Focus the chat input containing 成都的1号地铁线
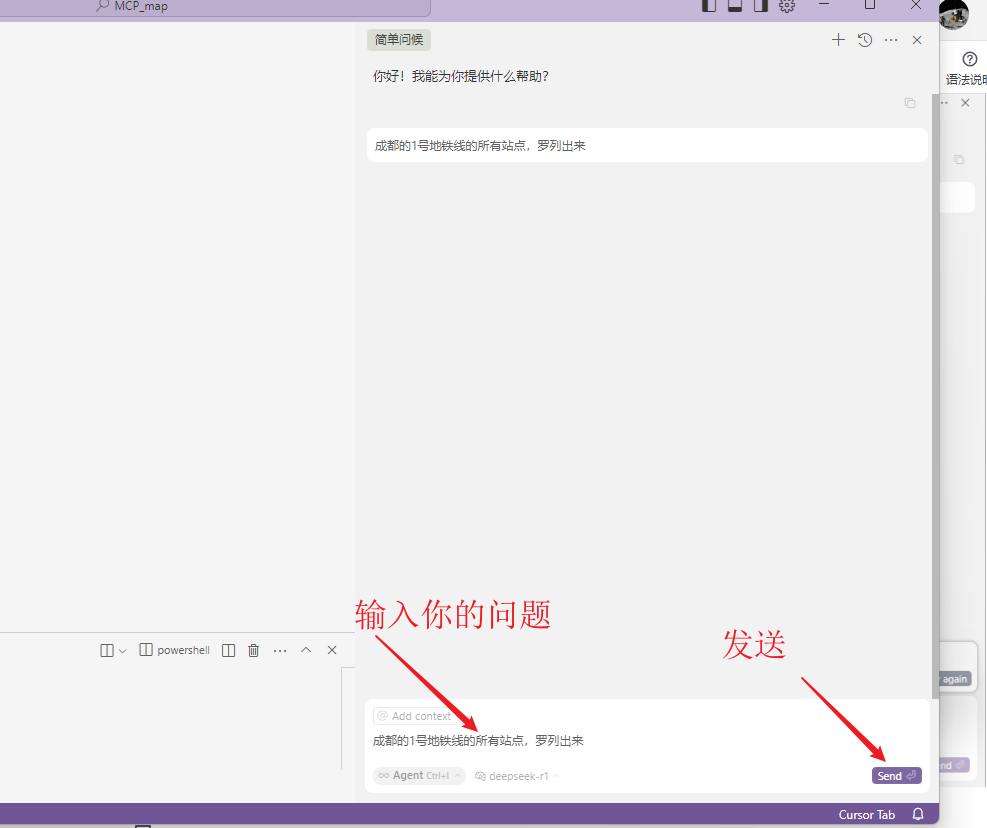This screenshot has height=828, width=987. click(647, 741)
